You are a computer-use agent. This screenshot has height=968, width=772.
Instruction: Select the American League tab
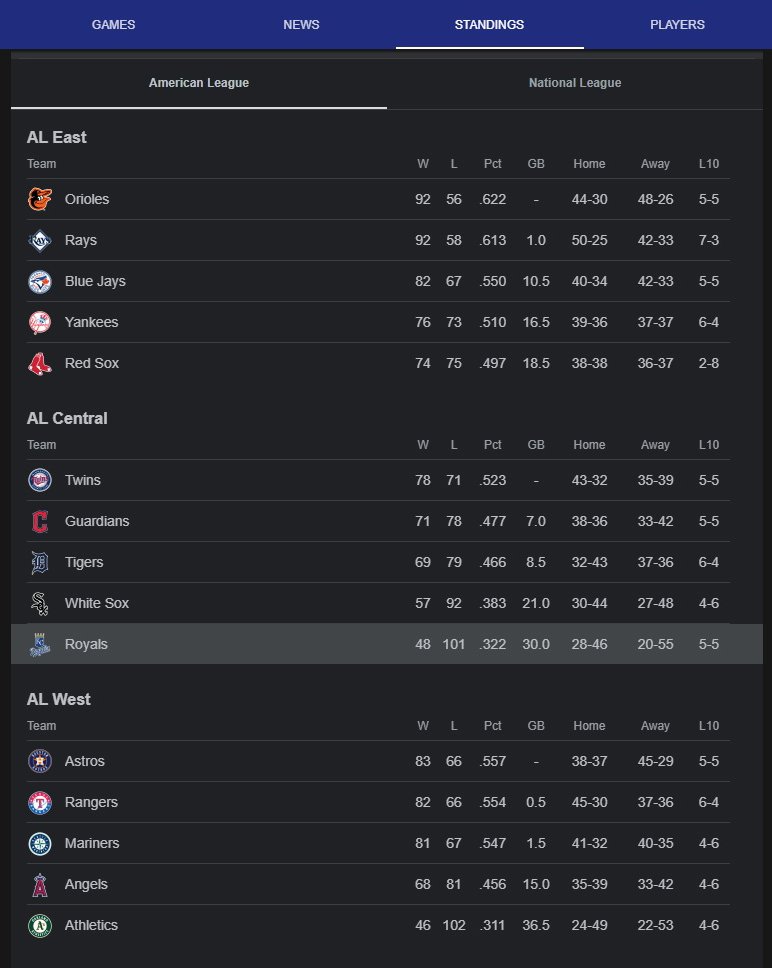[x=199, y=83]
